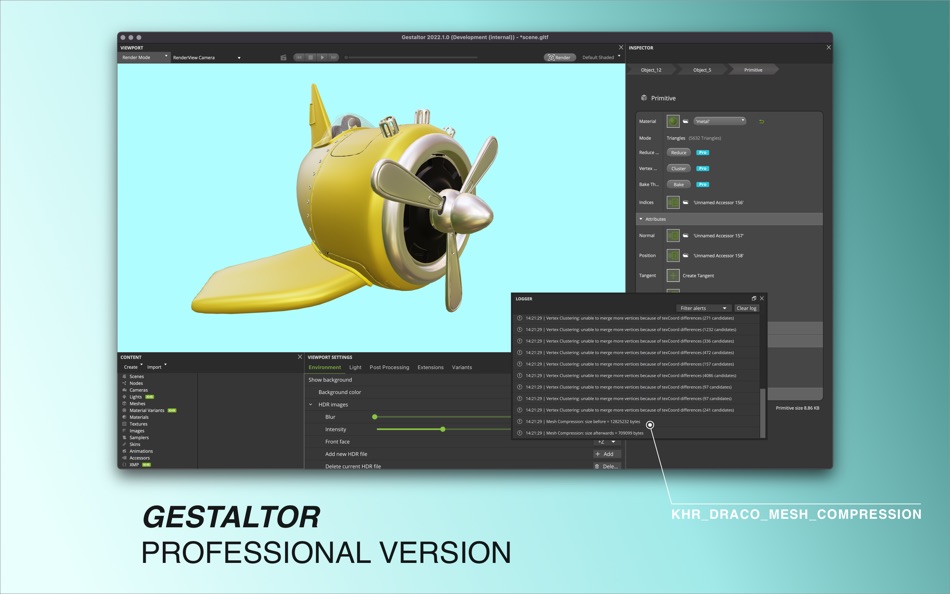
Task: Click the camera snapshot icon in viewport toolbar
Action: pos(283,58)
